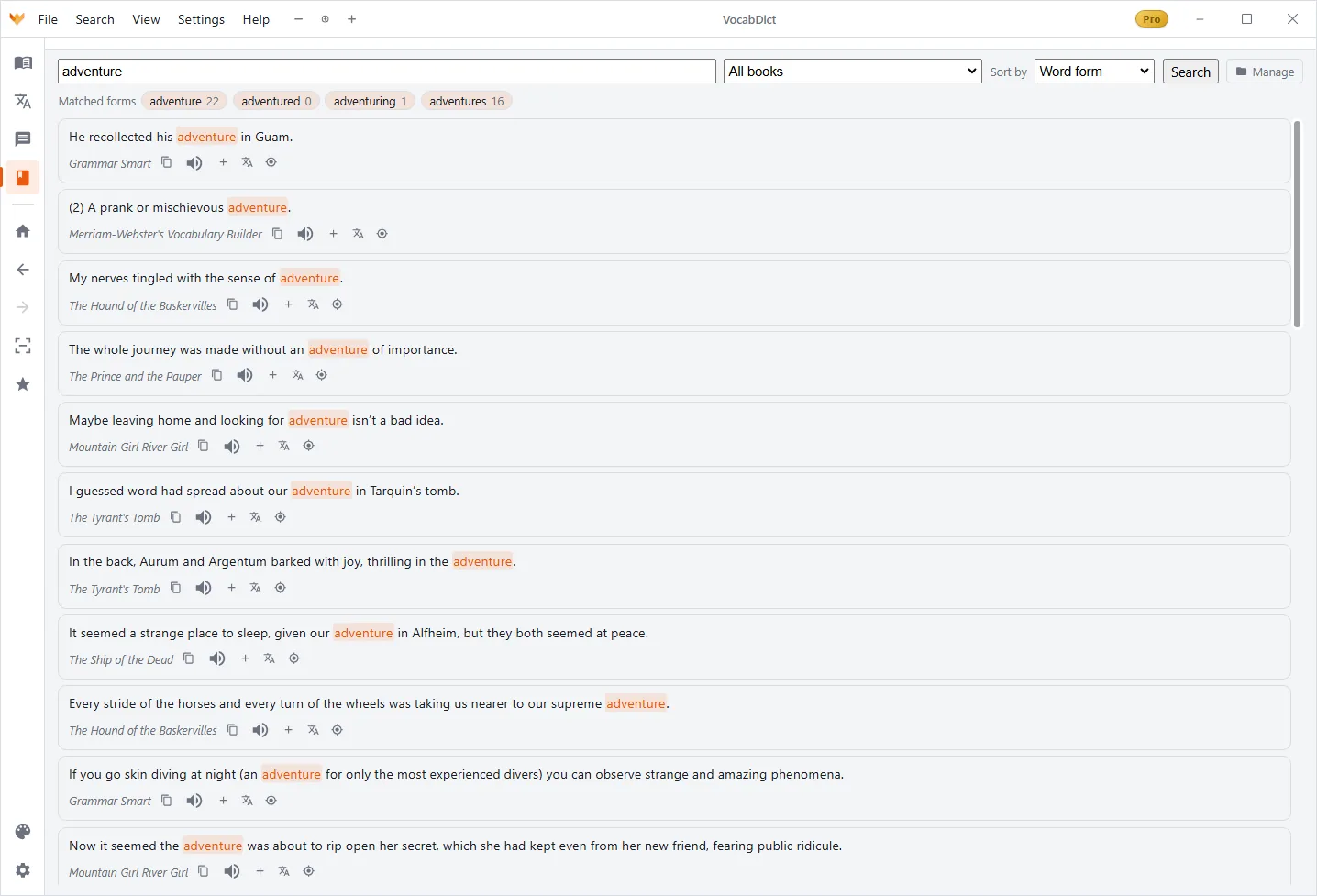1317x896 pixels.
Task: Translate 'It seemed a strange place' sentence
Action: point(269,658)
